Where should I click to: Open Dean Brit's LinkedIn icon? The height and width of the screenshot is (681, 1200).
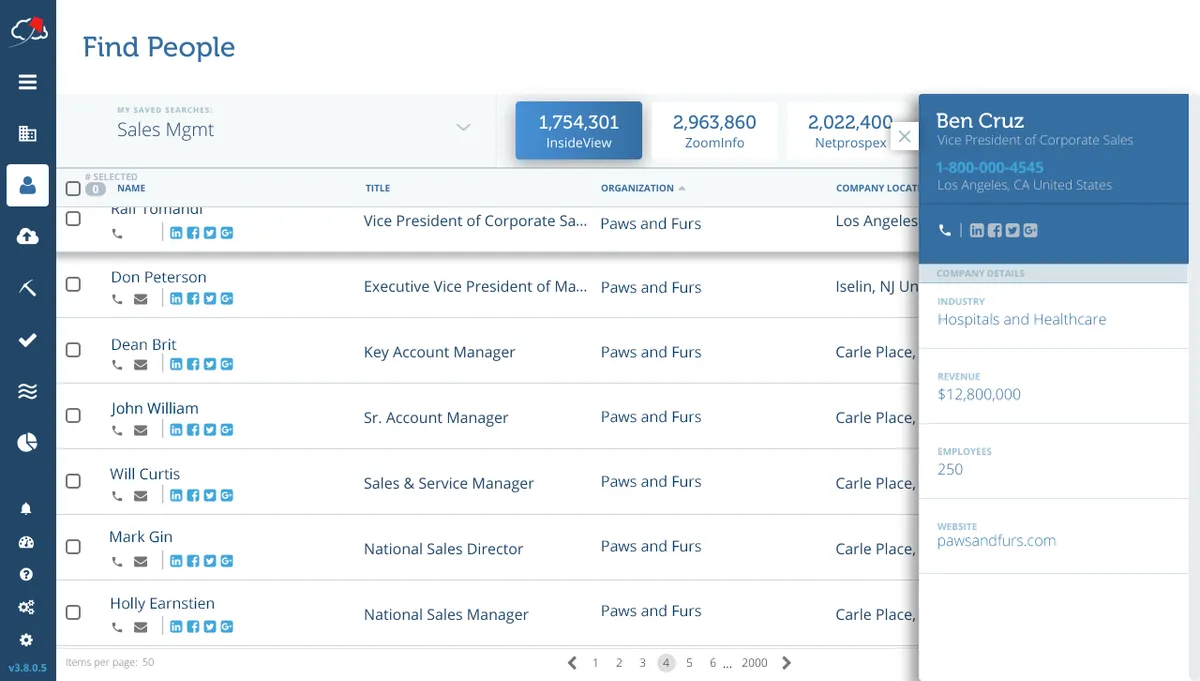[x=176, y=365]
